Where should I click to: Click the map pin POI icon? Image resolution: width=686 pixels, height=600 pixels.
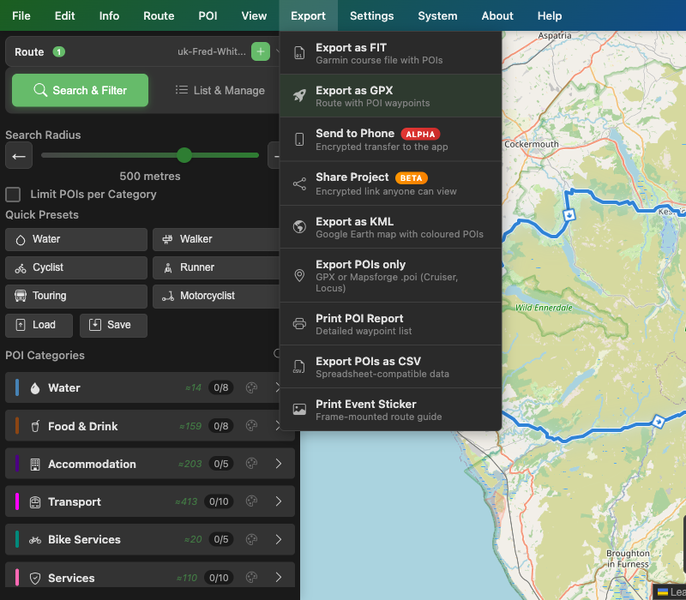point(299,275)
